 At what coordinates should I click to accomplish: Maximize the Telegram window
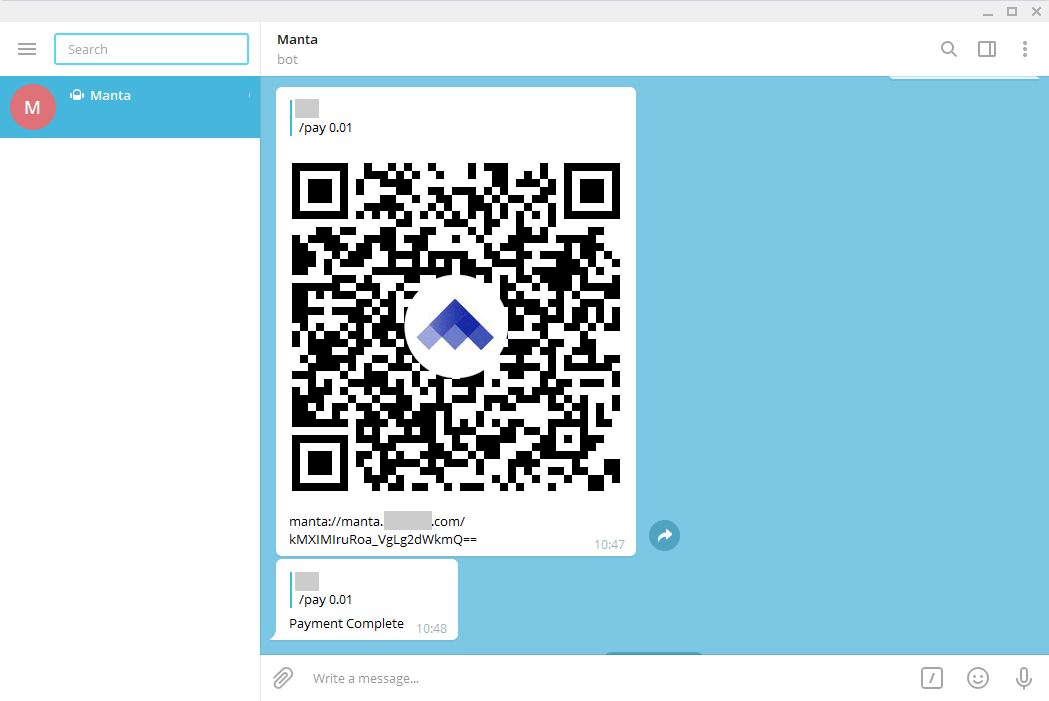click(x=1012, y=11)
